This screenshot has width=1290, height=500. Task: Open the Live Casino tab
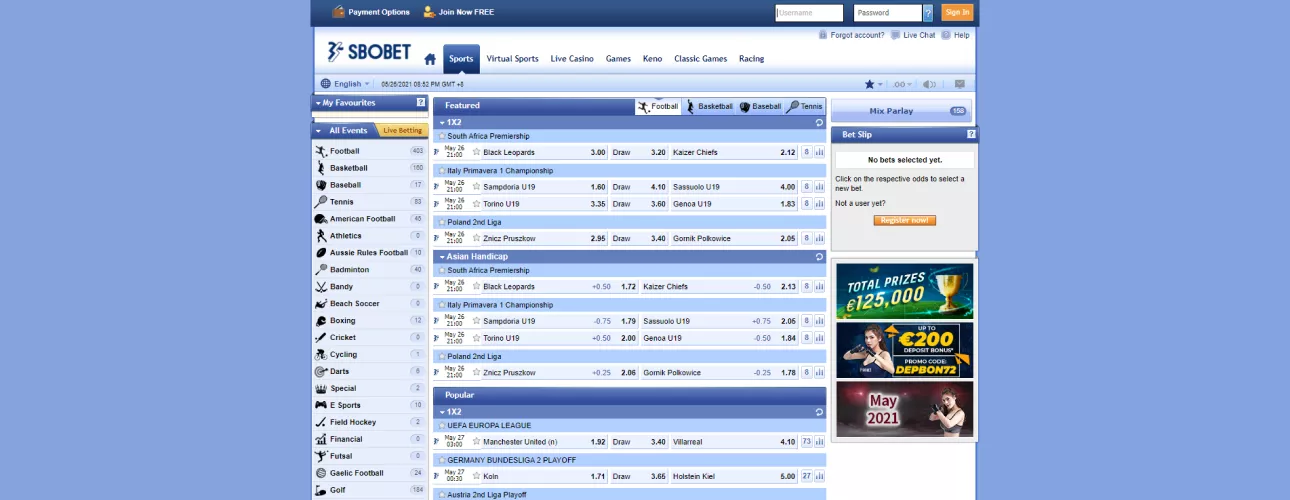[572, 59]
